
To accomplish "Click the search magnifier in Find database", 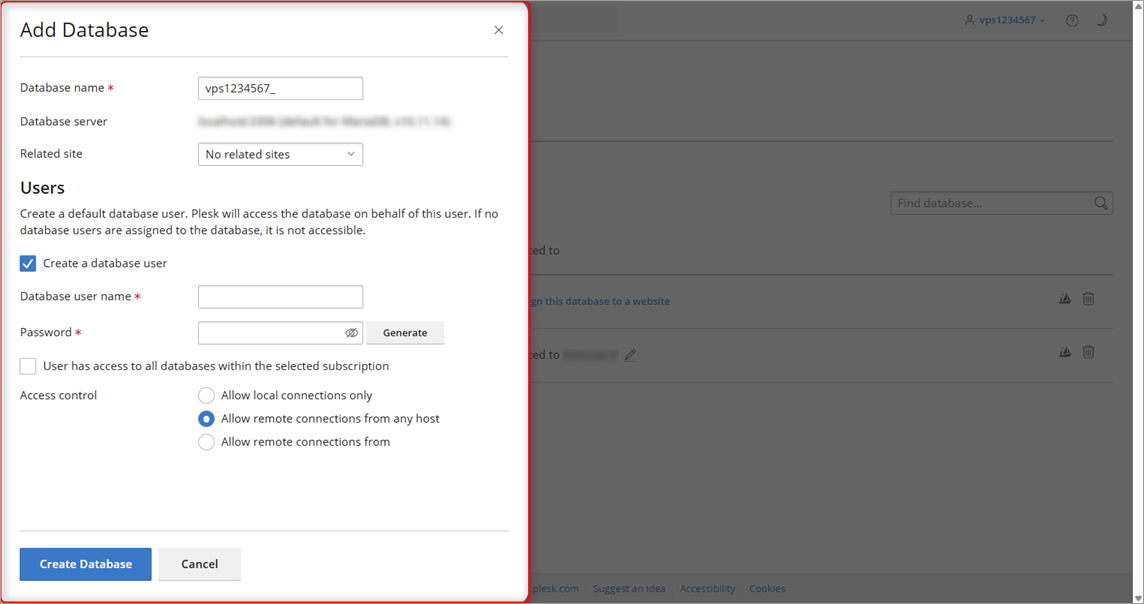I will click(x=1100, y=204).
